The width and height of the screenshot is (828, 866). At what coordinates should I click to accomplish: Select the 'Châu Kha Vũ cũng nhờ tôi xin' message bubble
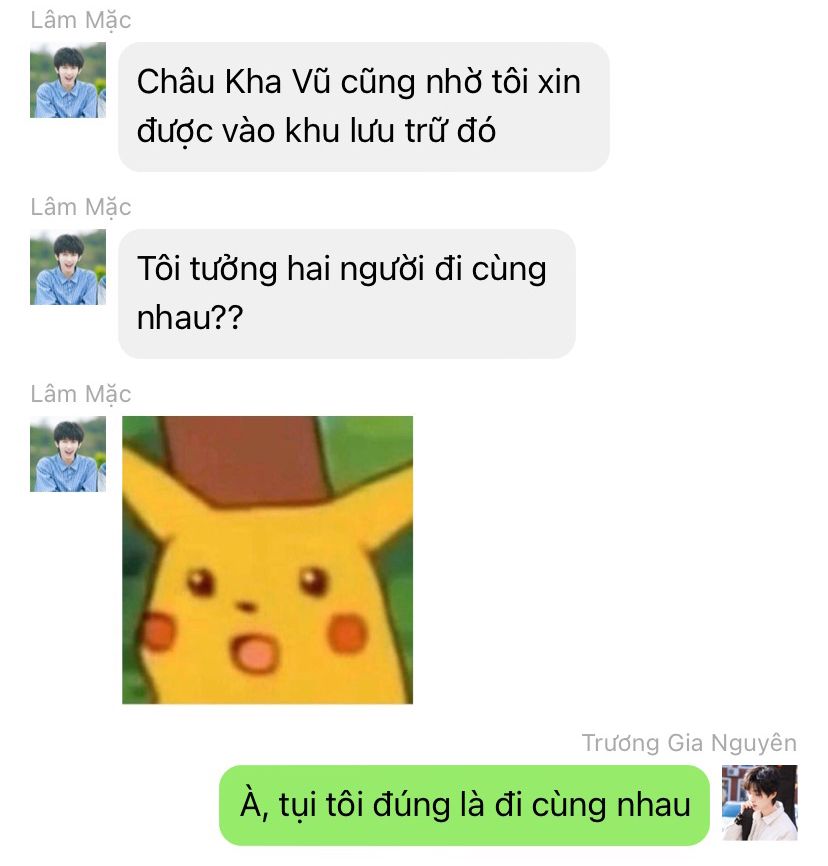click(x=363, y=107)
